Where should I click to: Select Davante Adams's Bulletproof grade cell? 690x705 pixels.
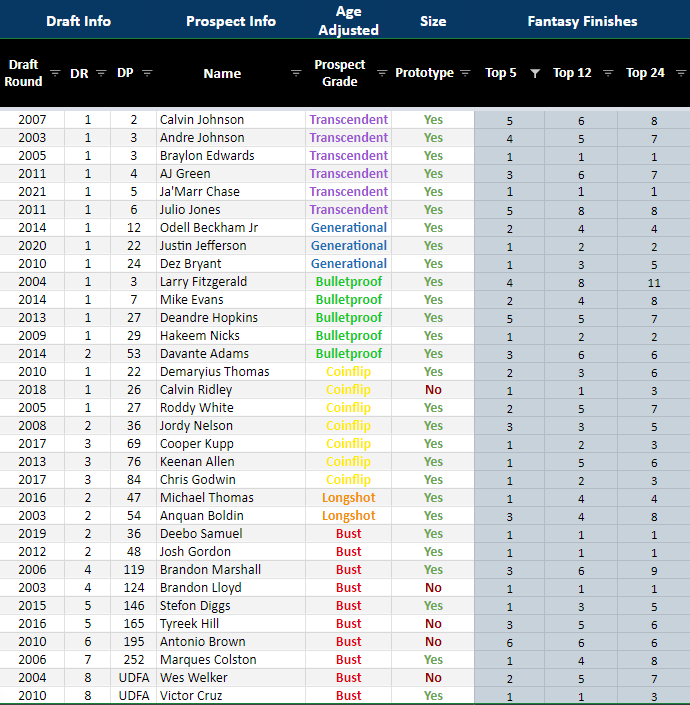348,353
